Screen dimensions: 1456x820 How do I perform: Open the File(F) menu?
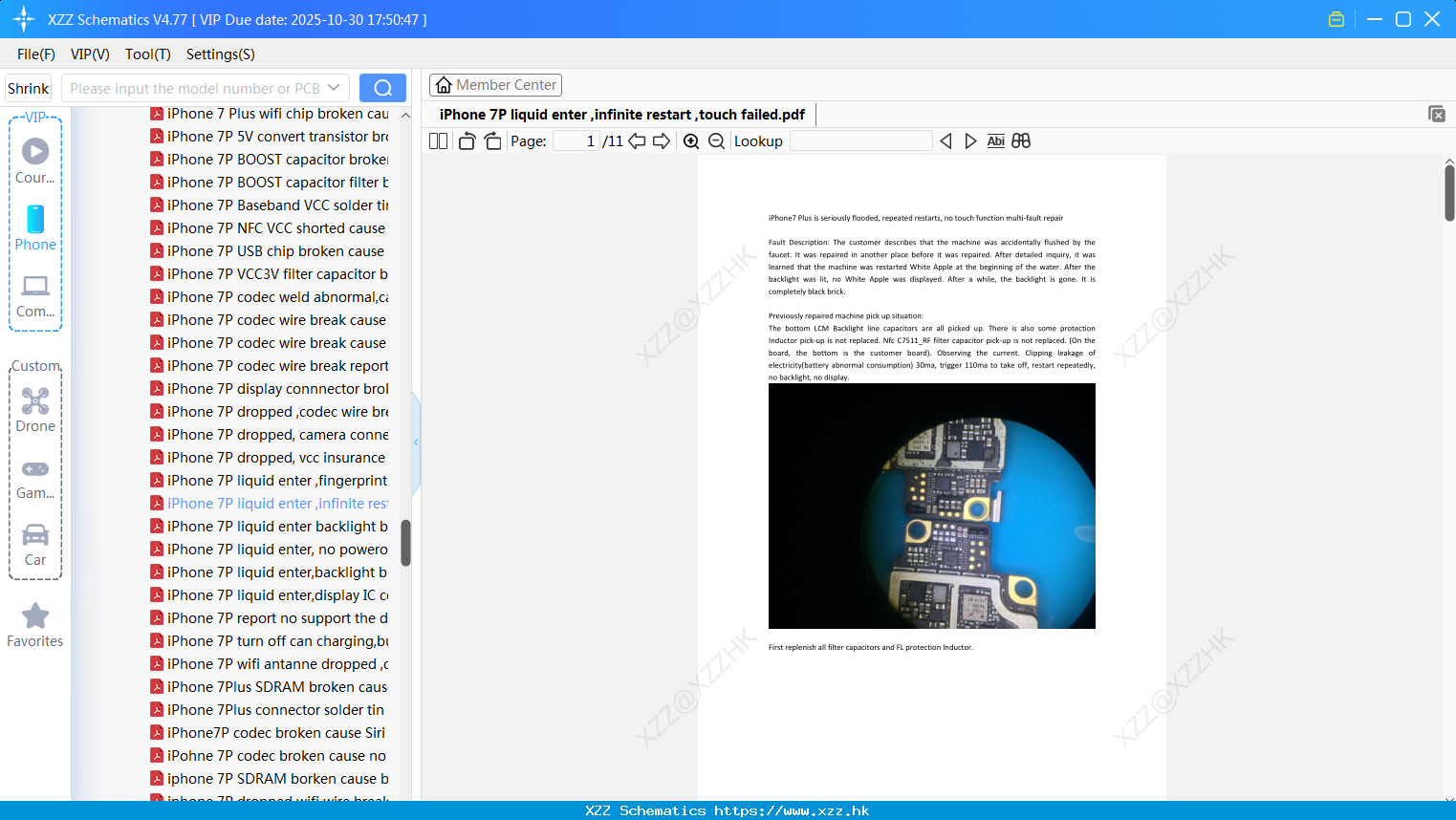point(36,54)
